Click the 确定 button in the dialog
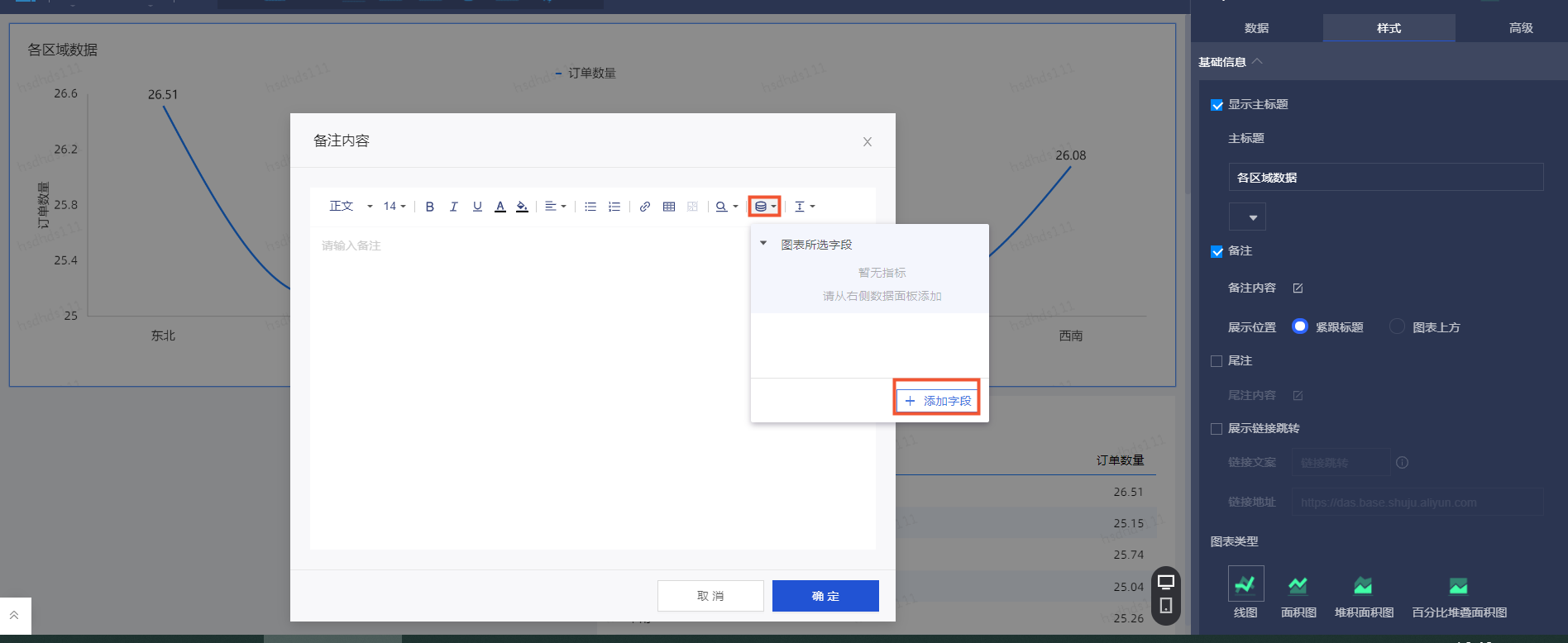Image resolution: width=1568 pixels, height=643 pixels. [825, 596]
